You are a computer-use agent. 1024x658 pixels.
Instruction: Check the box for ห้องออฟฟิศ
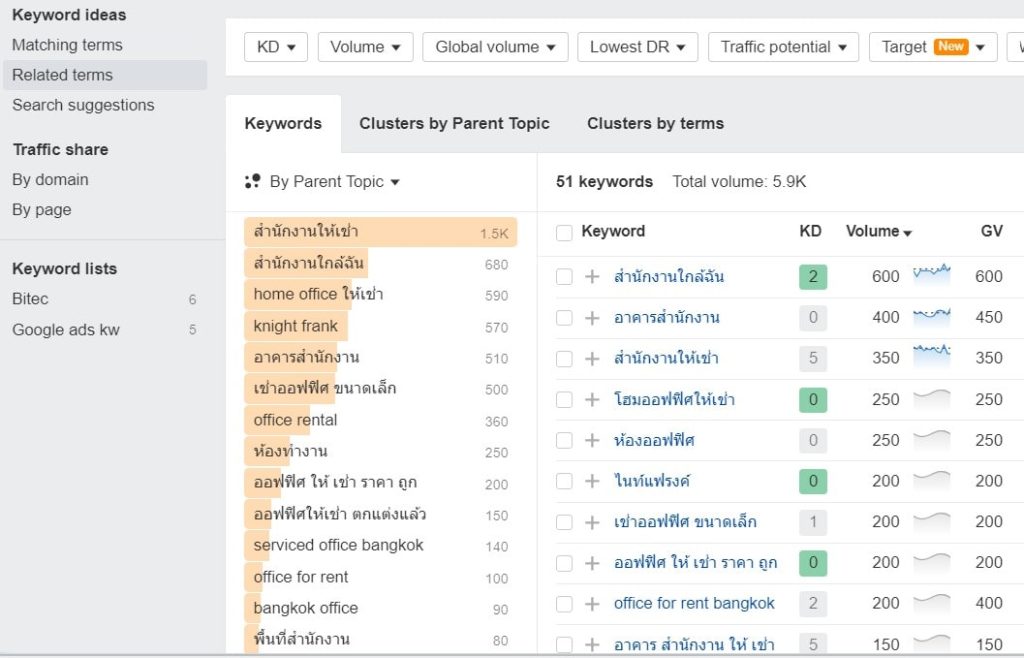[564, 441]
